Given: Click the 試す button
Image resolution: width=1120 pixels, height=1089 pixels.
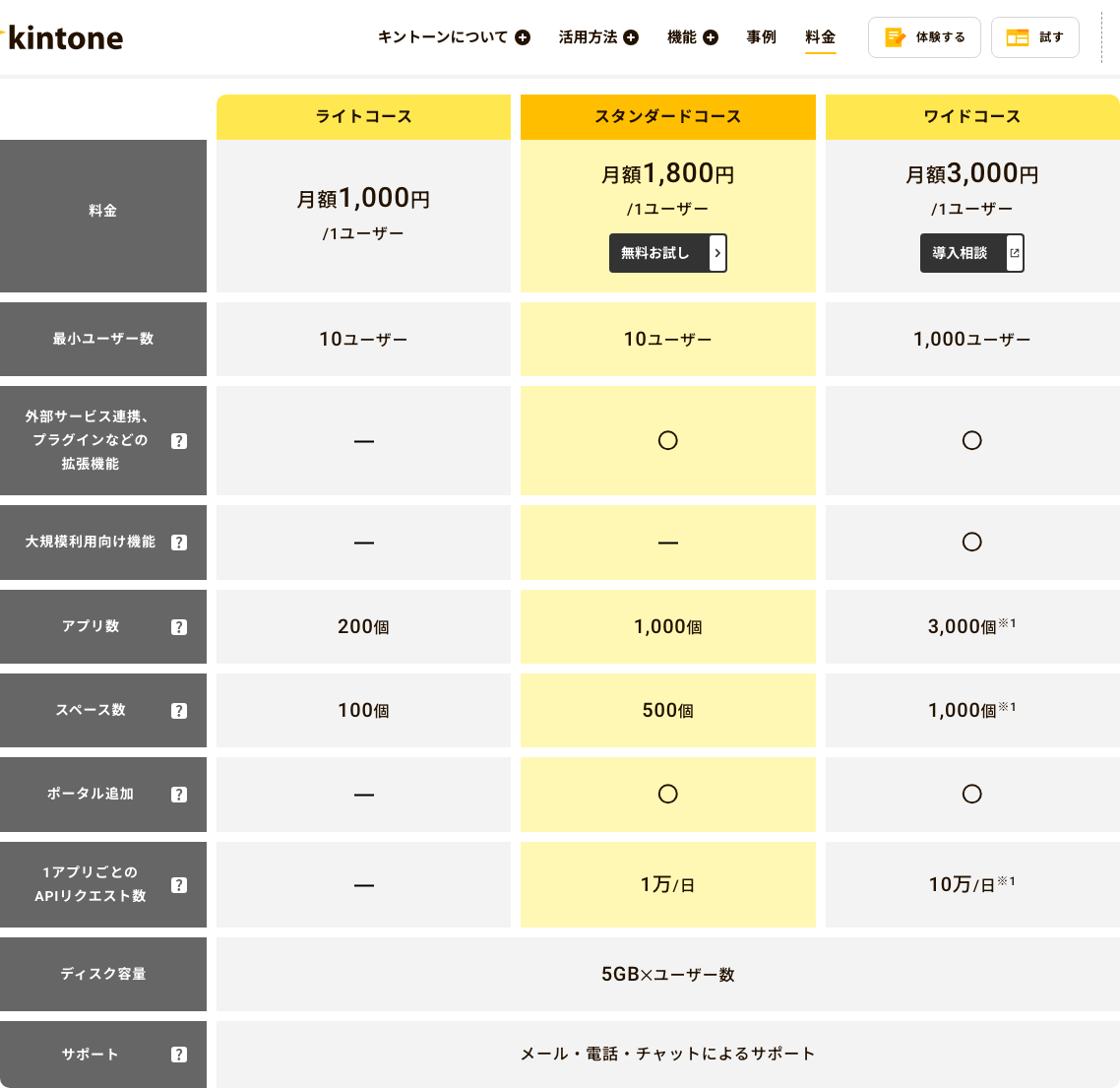Looking at the screenshot, I should coord(1035,37).
